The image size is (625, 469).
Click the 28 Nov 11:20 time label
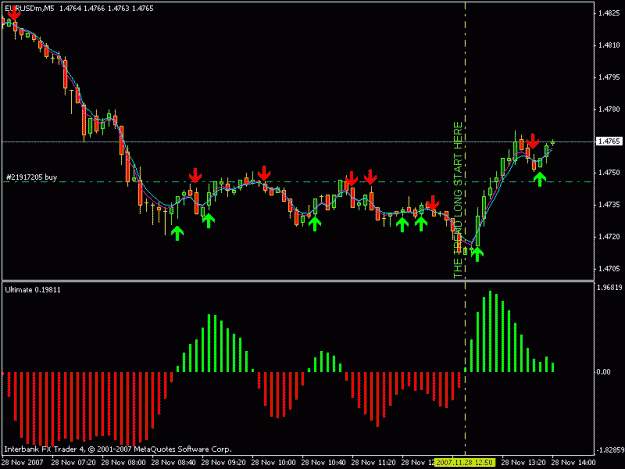tap(373, 462)
